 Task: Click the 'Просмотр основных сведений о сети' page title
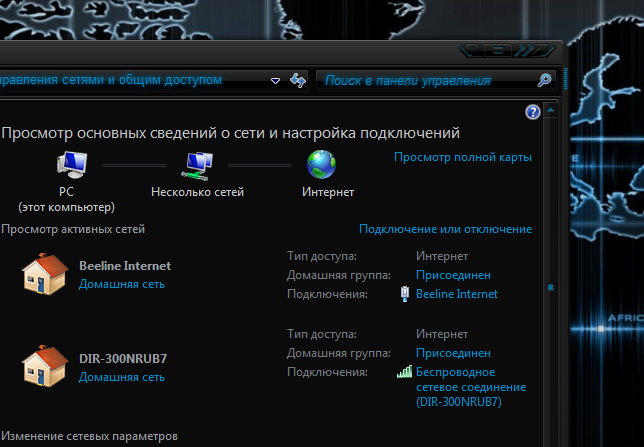(x=230, y=133)
